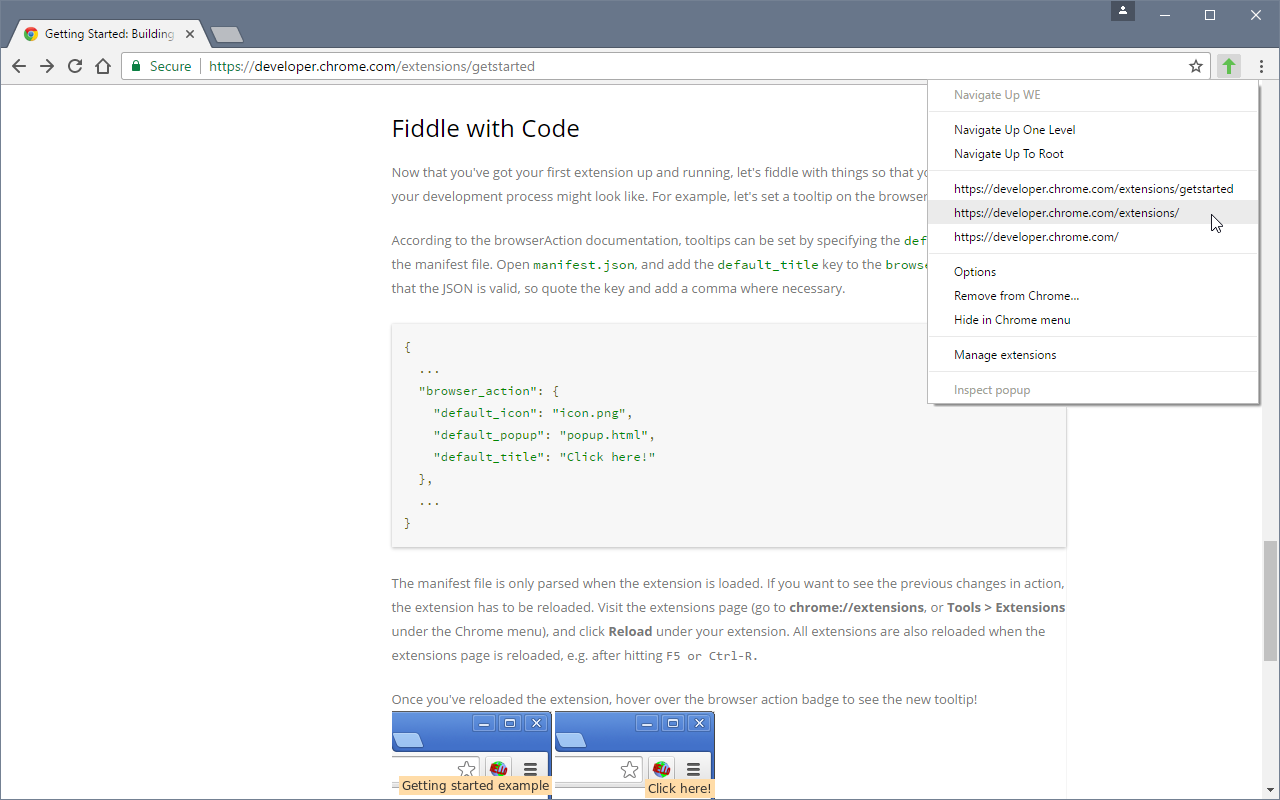Select Navigate Up To Root

(1008, 154)
